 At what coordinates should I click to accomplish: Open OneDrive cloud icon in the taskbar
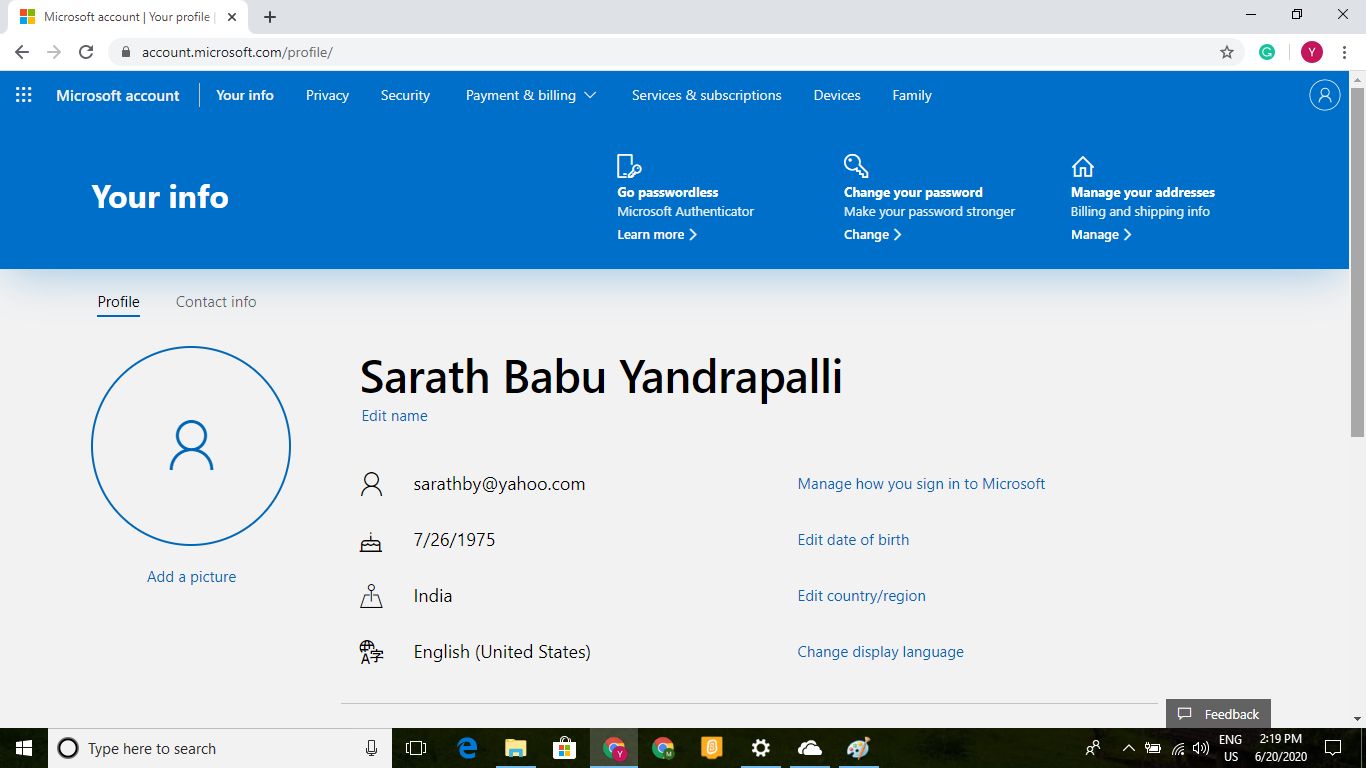click(810, 748)
